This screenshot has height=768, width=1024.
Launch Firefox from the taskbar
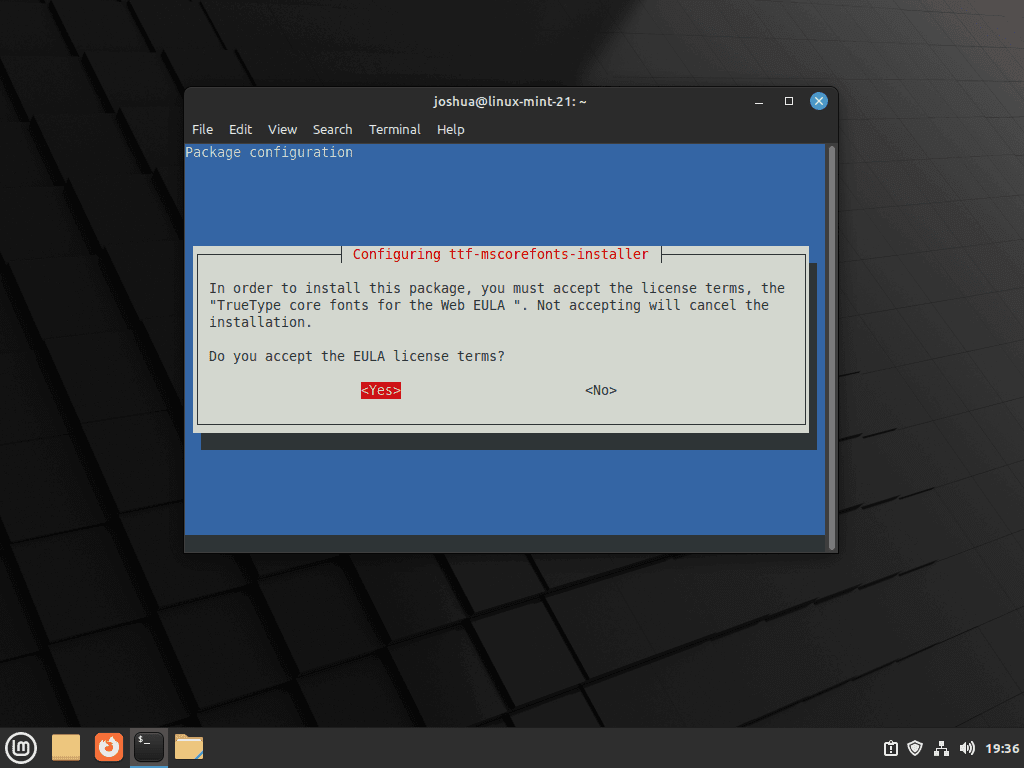(108, 747)
